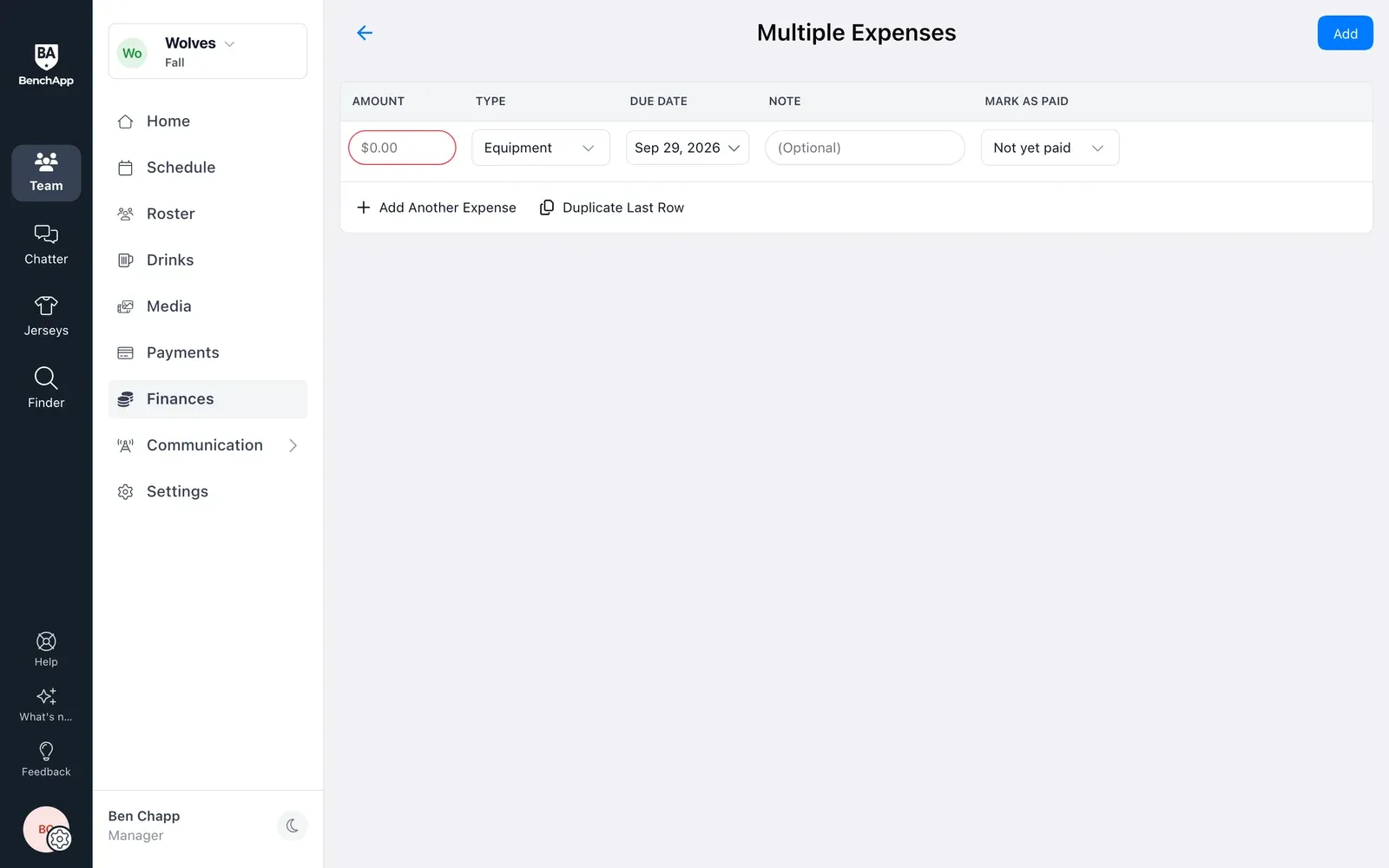Click the Wo team avatar

pos(132,53)
